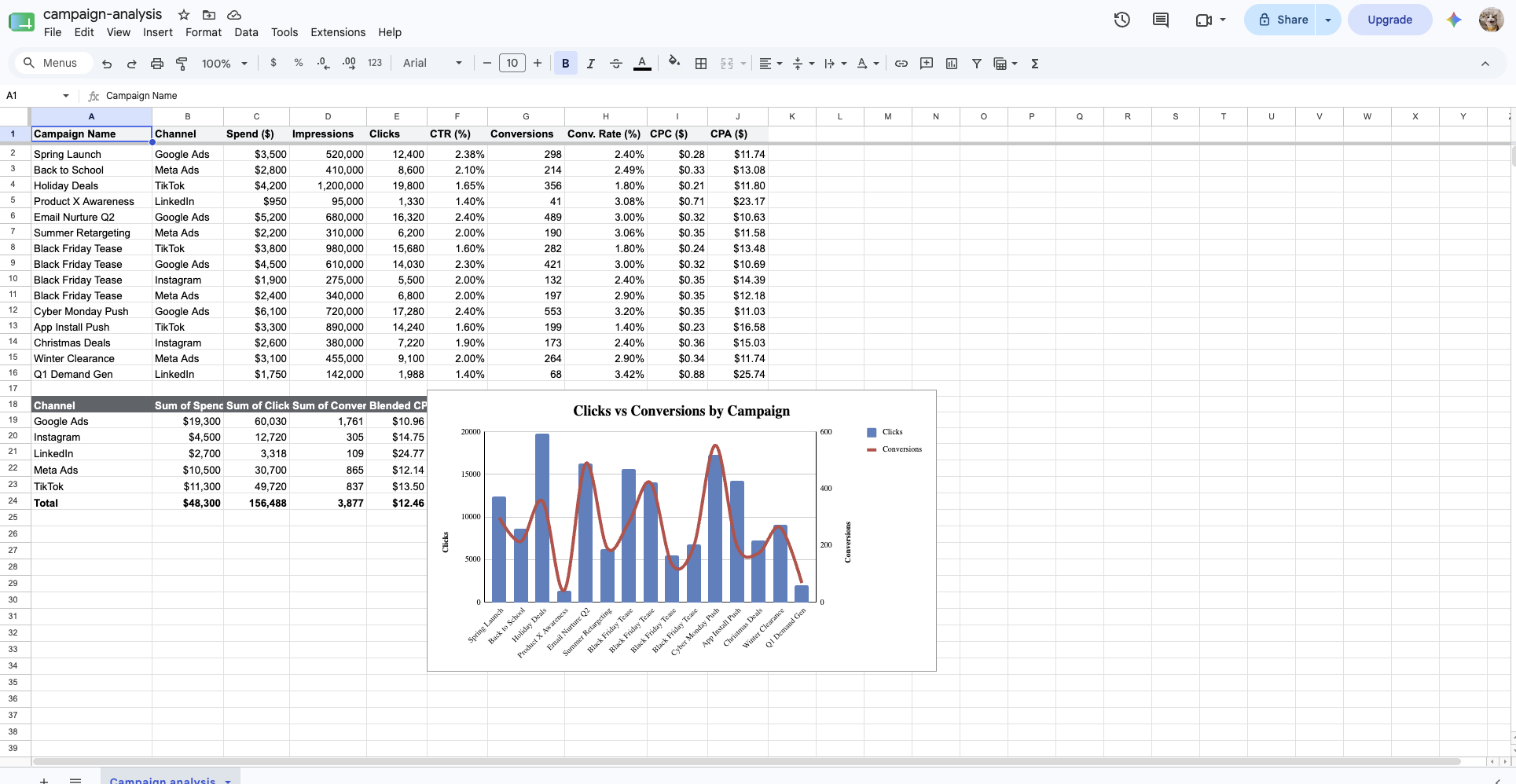
Task: Open the Arial font dropdown
Action: tap(432, 63)
